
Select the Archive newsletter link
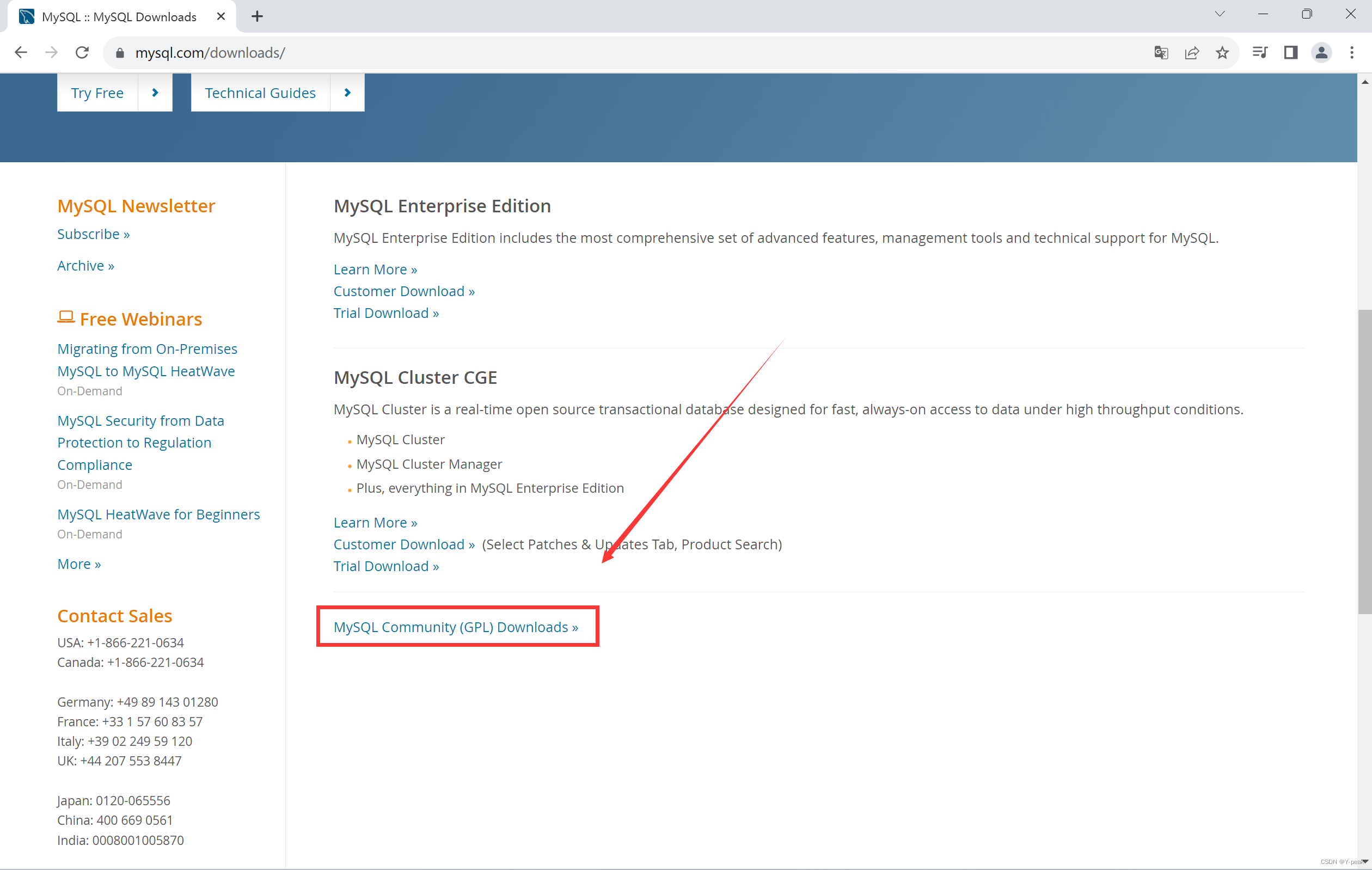85,265
